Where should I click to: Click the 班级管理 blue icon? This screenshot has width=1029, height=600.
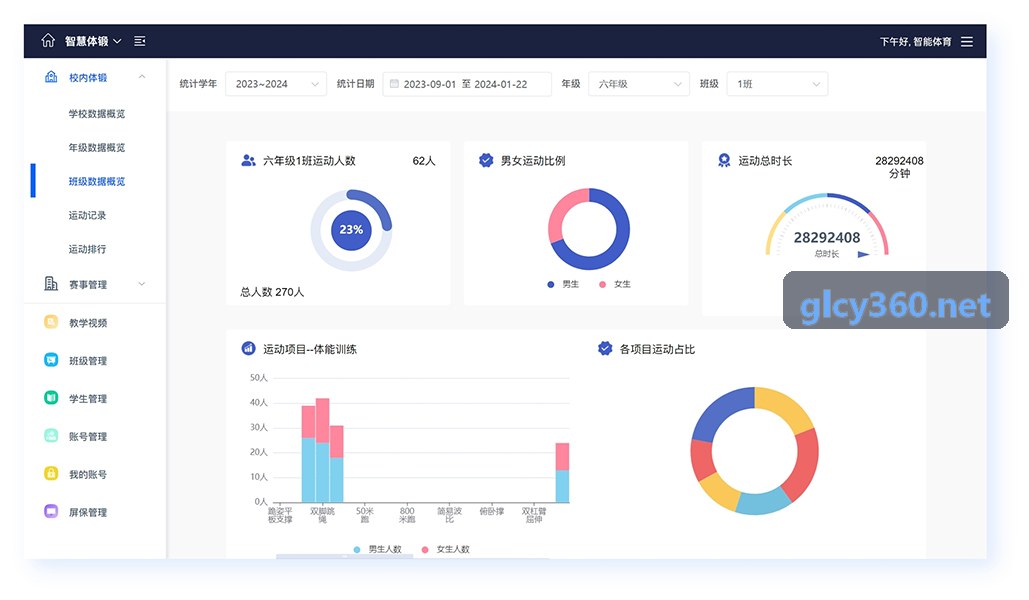pyautogui.click(x=51, y=360)
